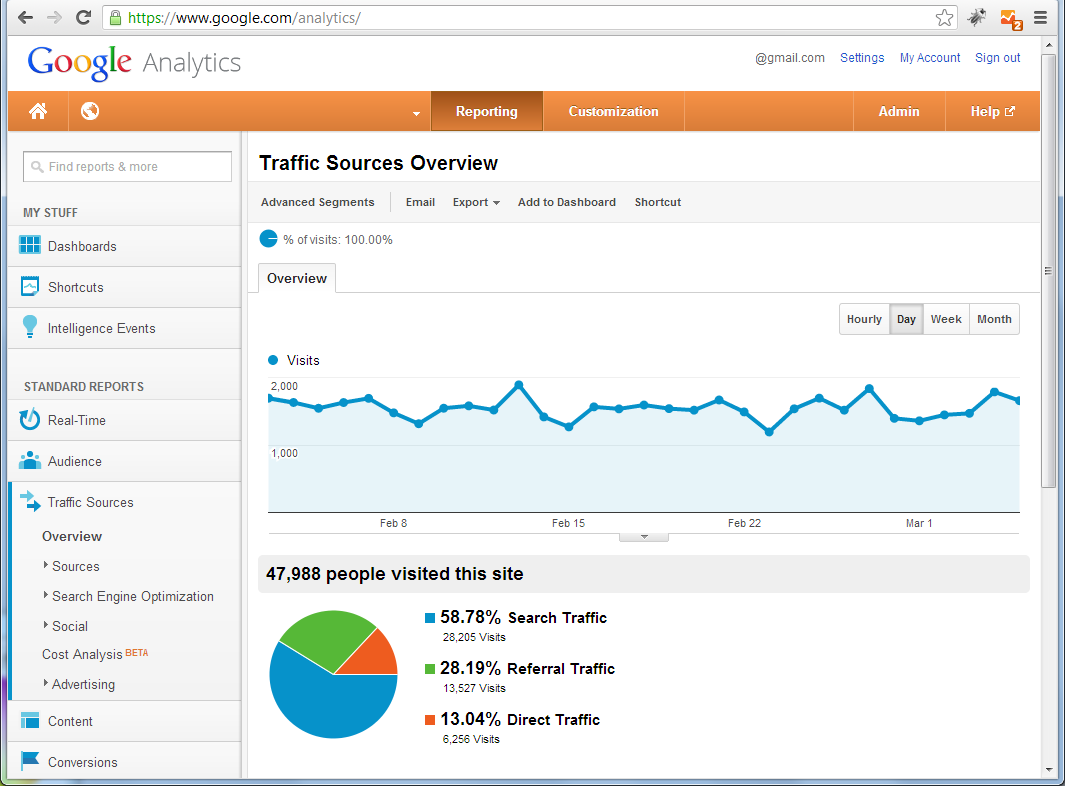Click the Conversions flag icon
Viewport: 1065px width, 786px height.
click(30, 761)
